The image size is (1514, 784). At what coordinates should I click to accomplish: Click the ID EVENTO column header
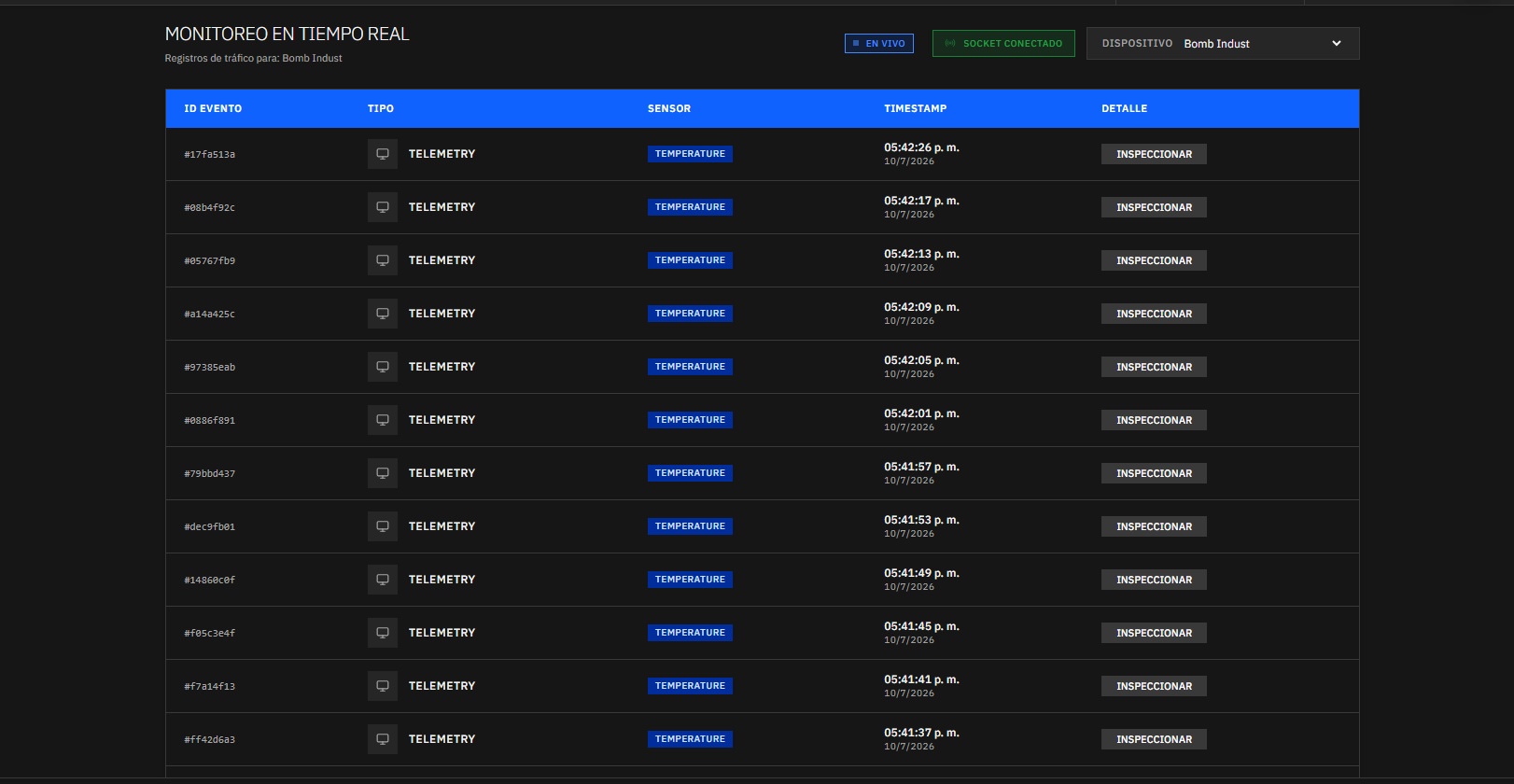(213, 109)
